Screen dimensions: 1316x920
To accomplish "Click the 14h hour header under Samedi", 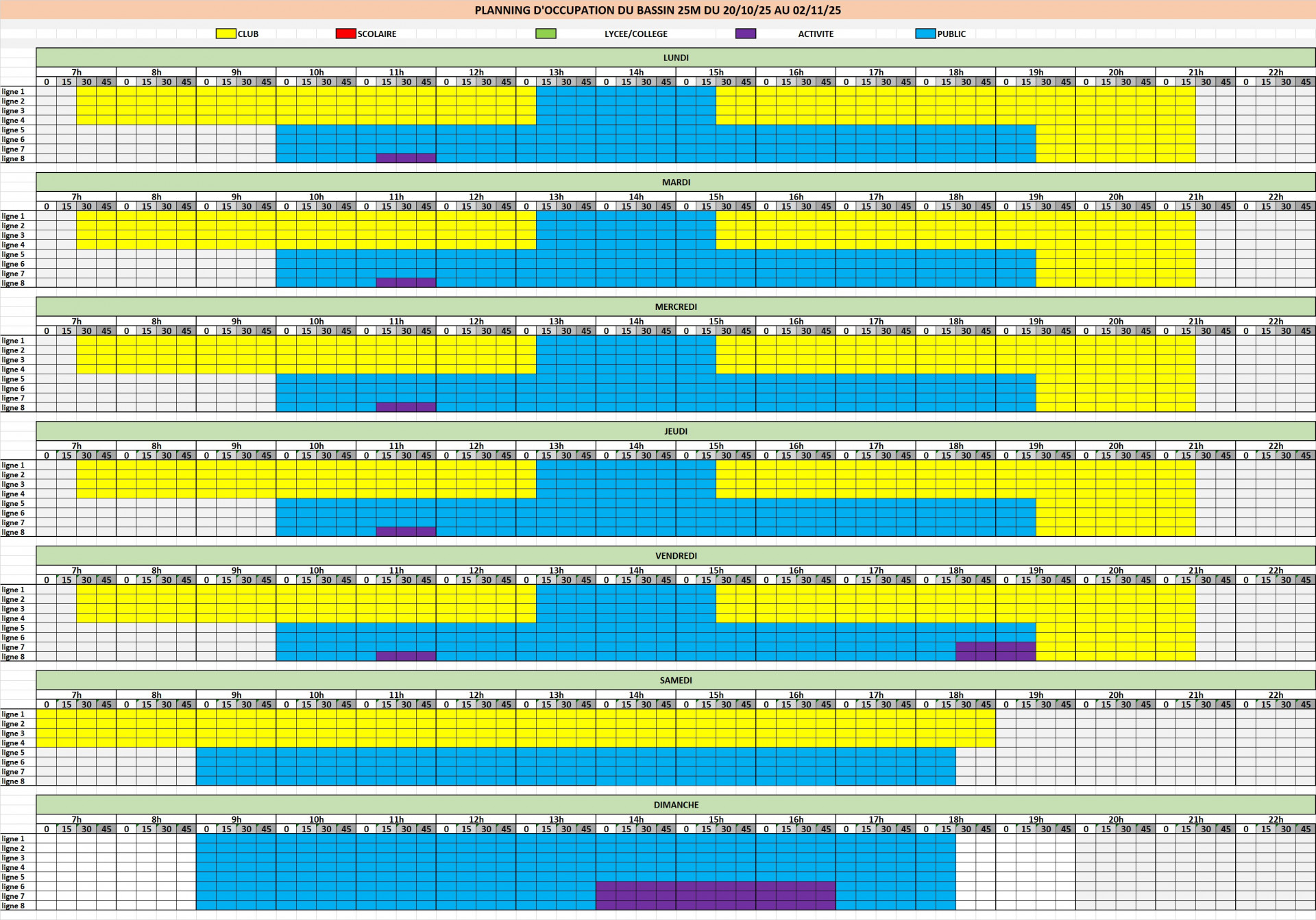I will pos(635,695).
